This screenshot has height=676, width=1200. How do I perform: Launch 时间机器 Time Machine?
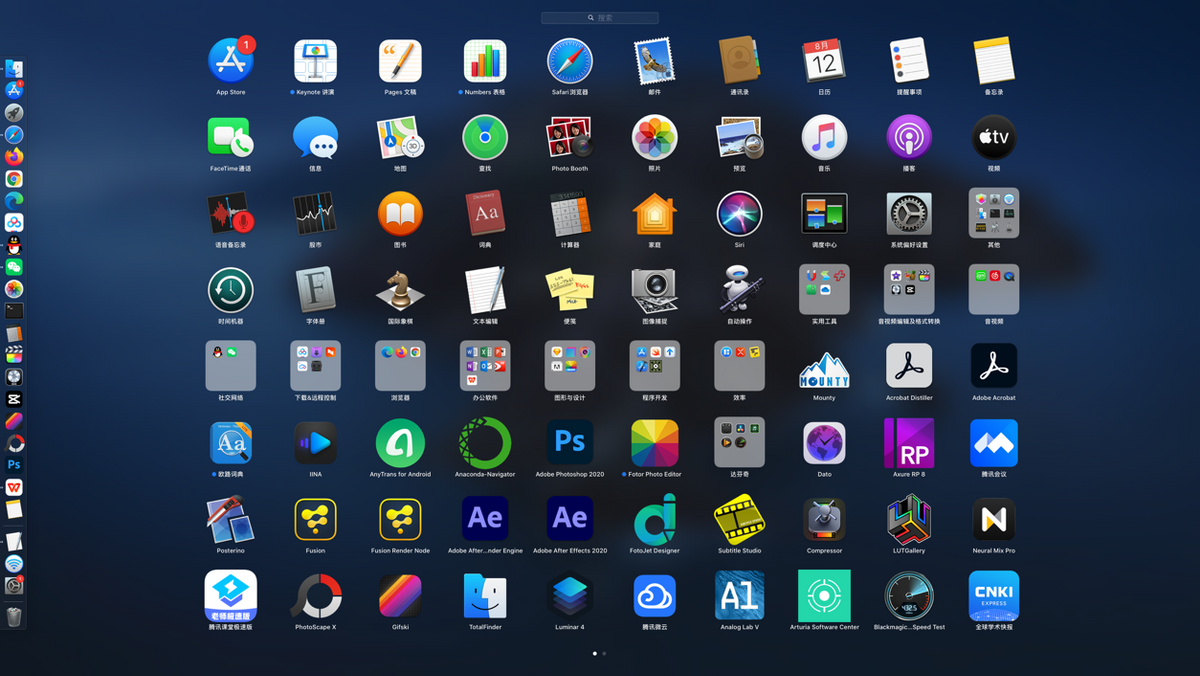pos(230,290)
